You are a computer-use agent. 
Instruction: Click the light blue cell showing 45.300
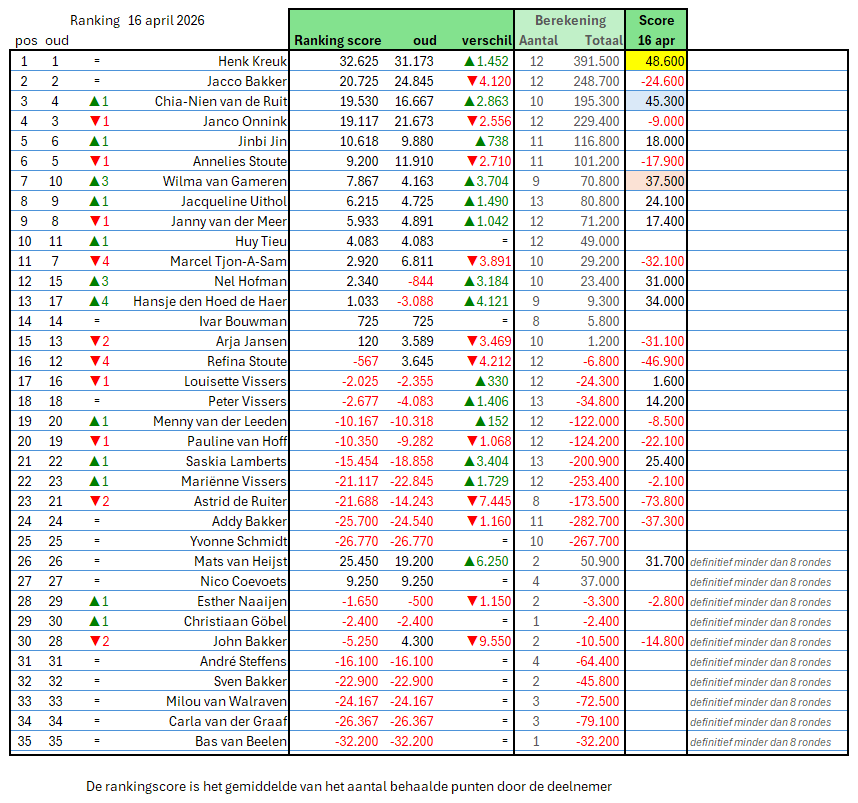click(656, 101)
